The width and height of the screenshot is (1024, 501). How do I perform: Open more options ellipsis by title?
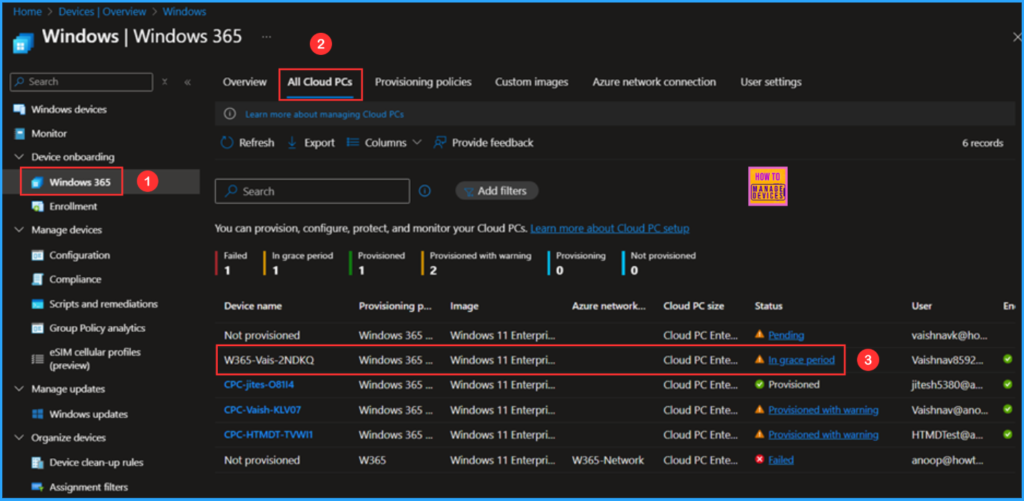[266, 37]
